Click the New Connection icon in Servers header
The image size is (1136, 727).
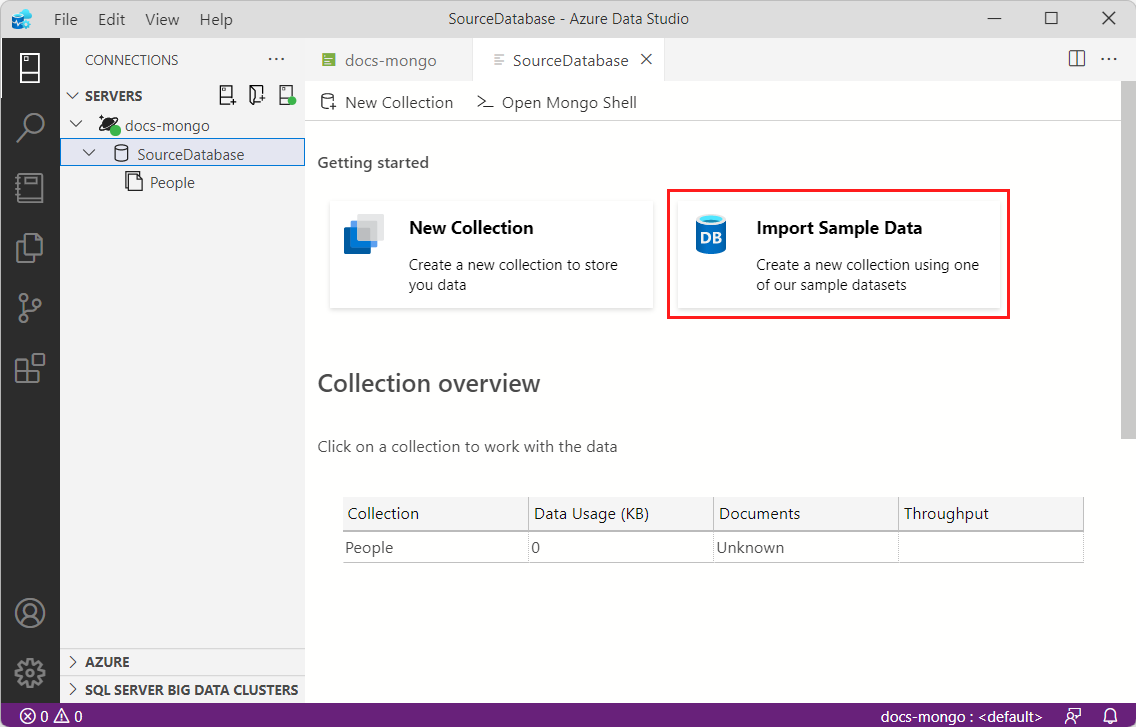(x=227, y=96)
